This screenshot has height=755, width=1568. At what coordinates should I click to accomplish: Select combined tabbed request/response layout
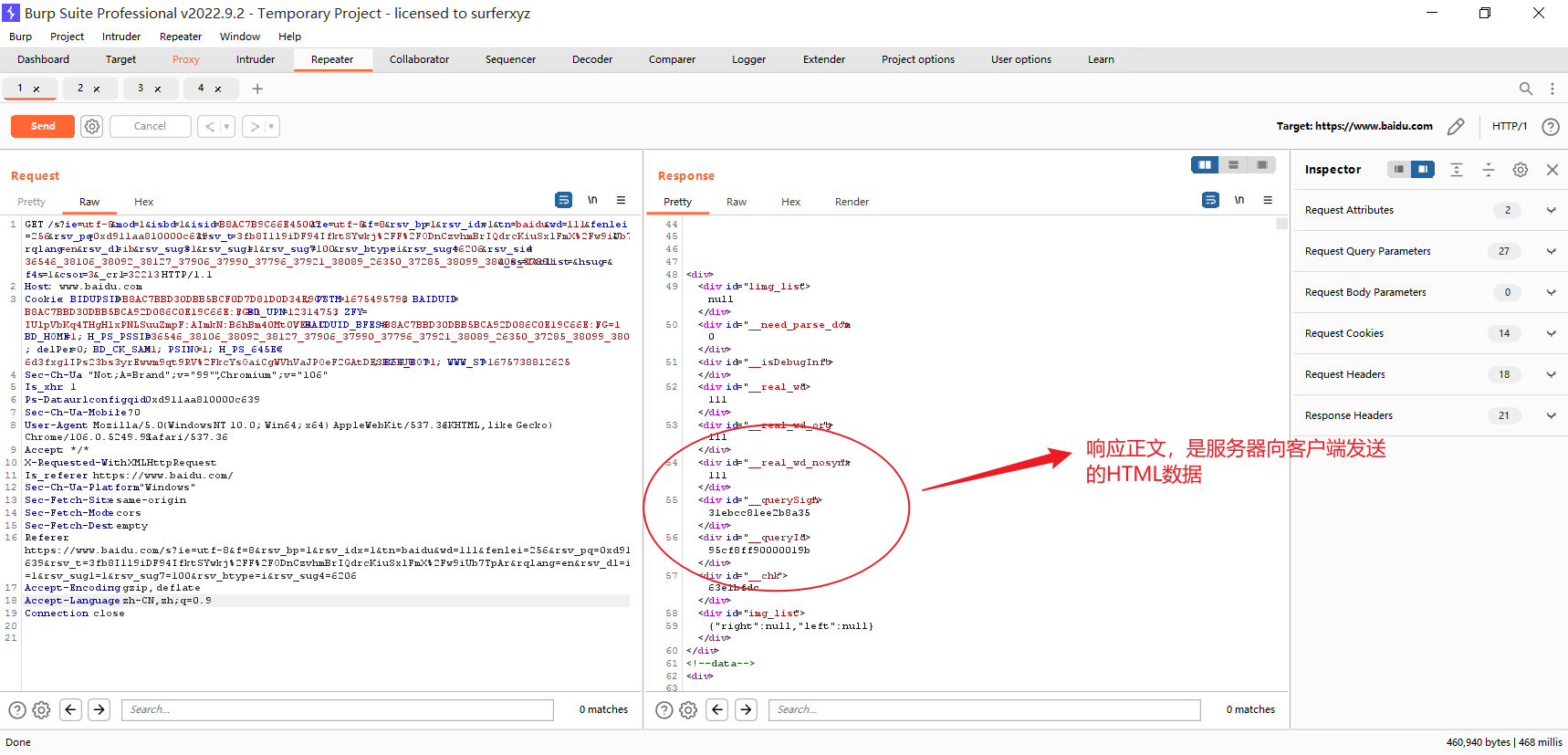[x=1261, y=164]
